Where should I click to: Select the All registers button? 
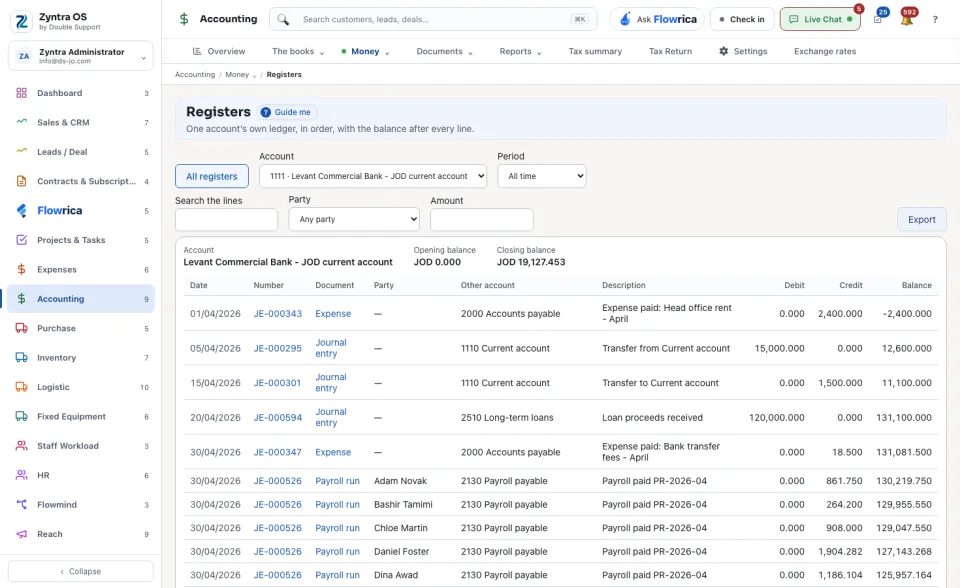[212, 176]
